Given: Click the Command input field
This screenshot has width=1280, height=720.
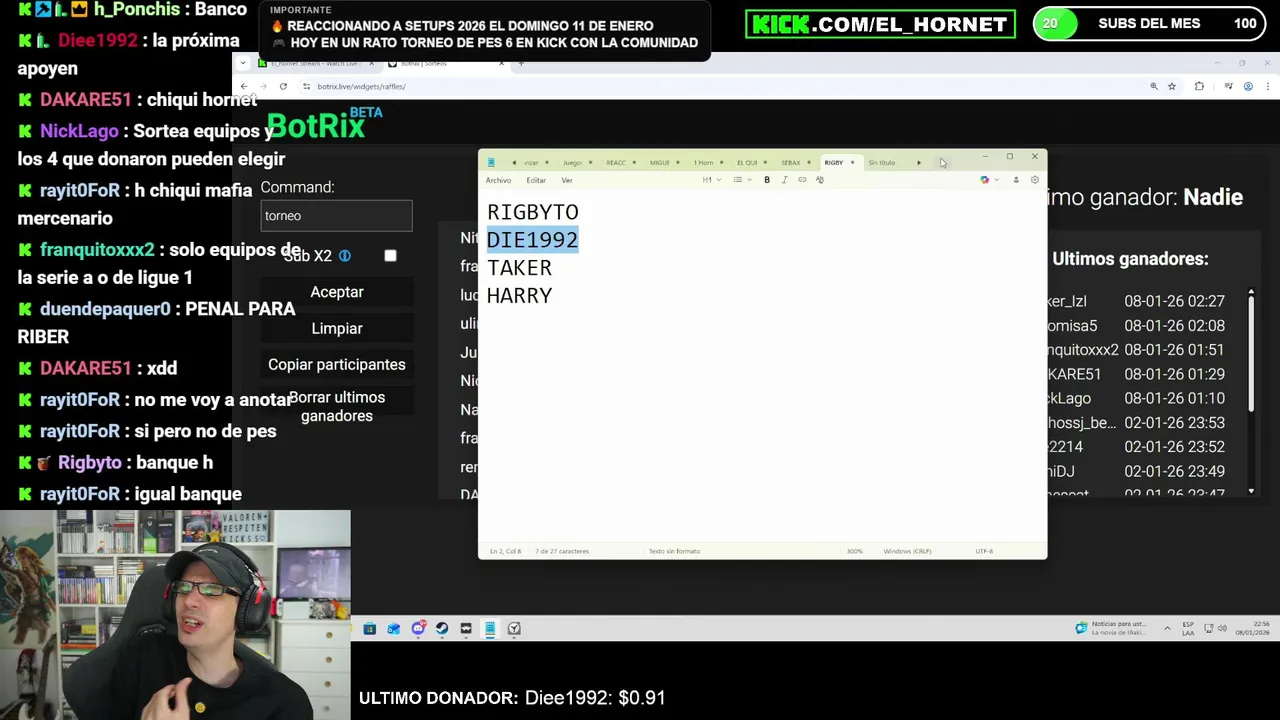Looking at the screenshot, I should pos(336,215).
